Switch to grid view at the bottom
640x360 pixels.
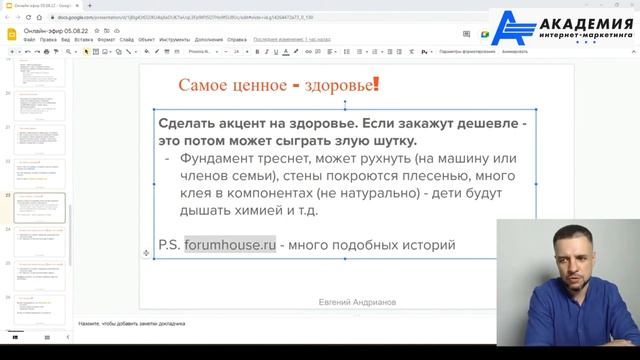[x=47, y=338]
